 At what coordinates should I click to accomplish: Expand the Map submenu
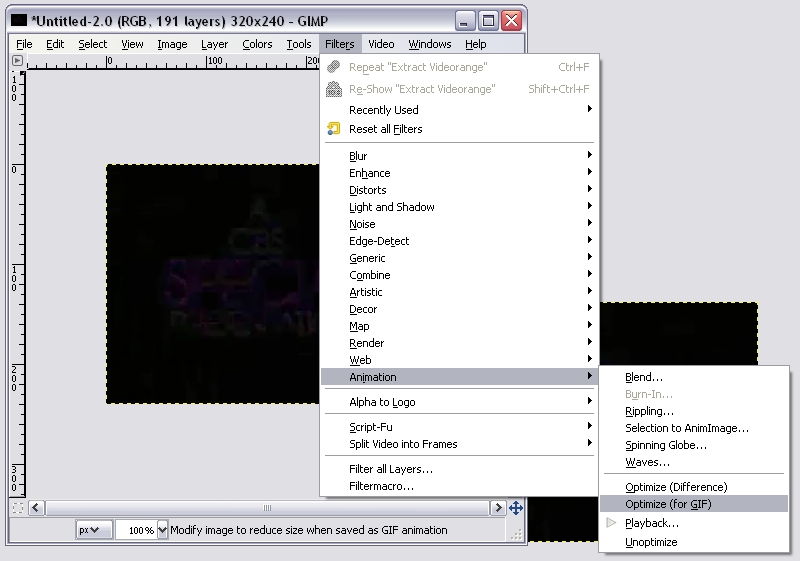pos(459,326)
